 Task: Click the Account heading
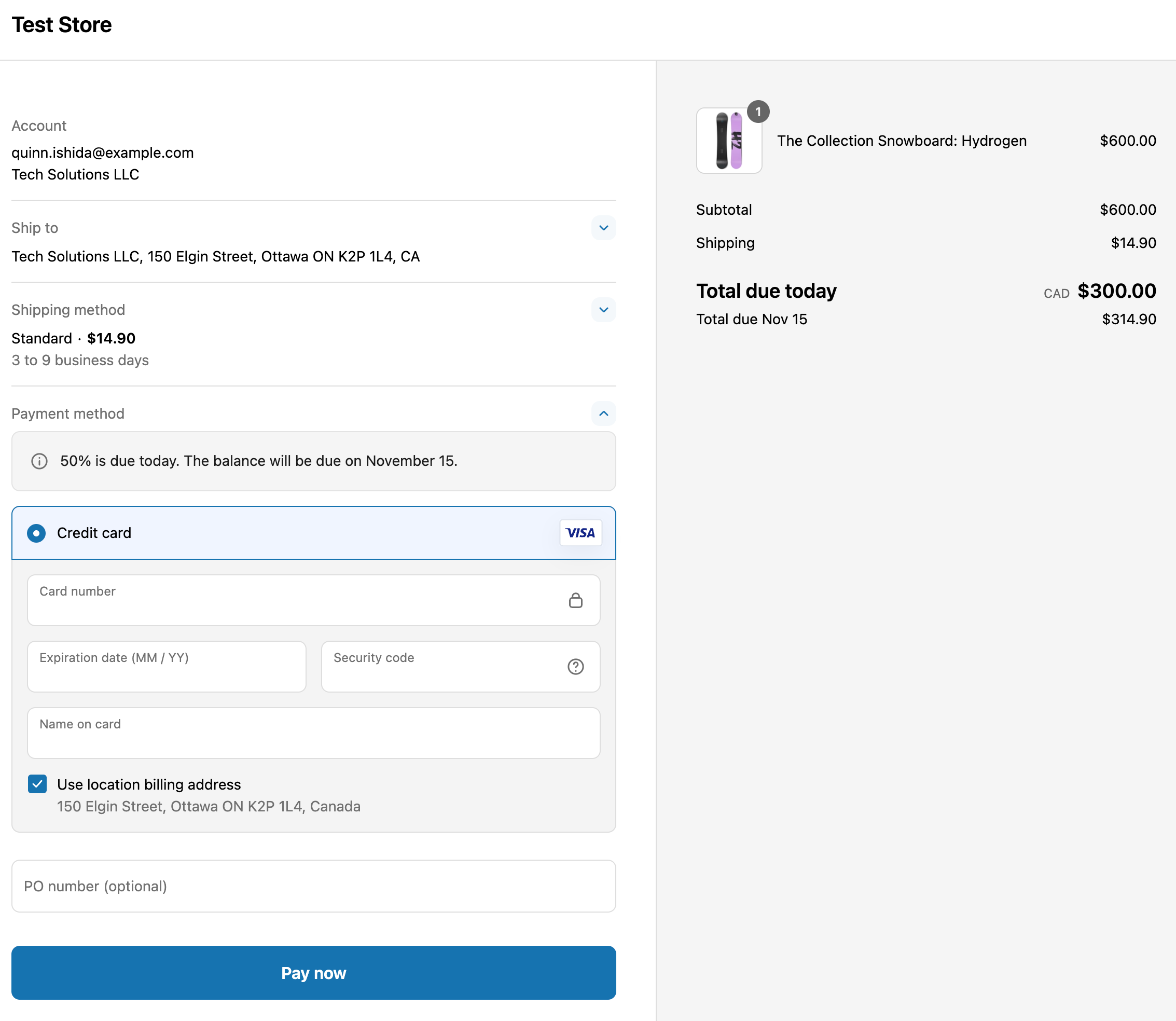coord(39,126)
